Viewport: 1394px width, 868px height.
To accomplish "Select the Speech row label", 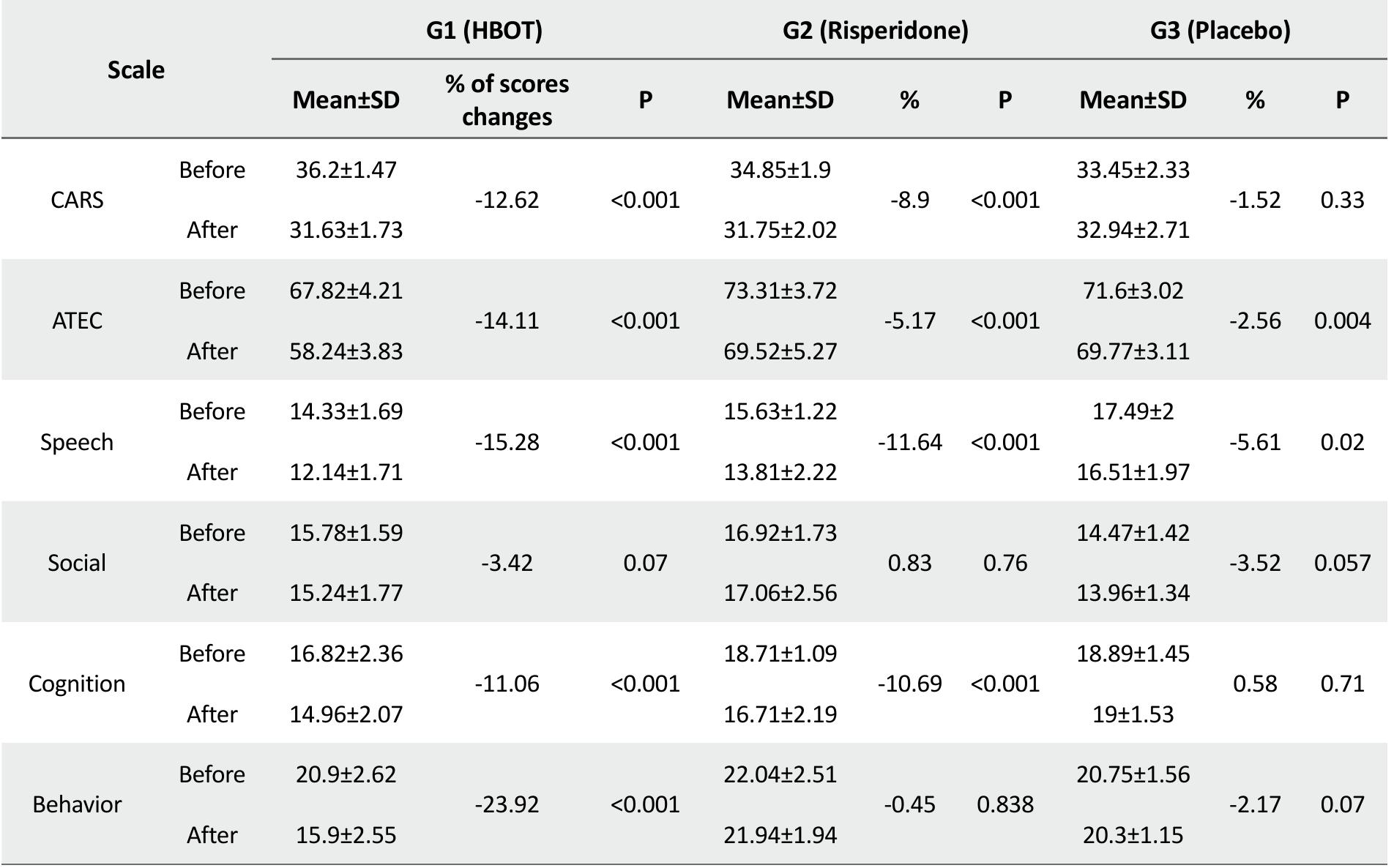I will pyautogui.click(x=77, y=442).
